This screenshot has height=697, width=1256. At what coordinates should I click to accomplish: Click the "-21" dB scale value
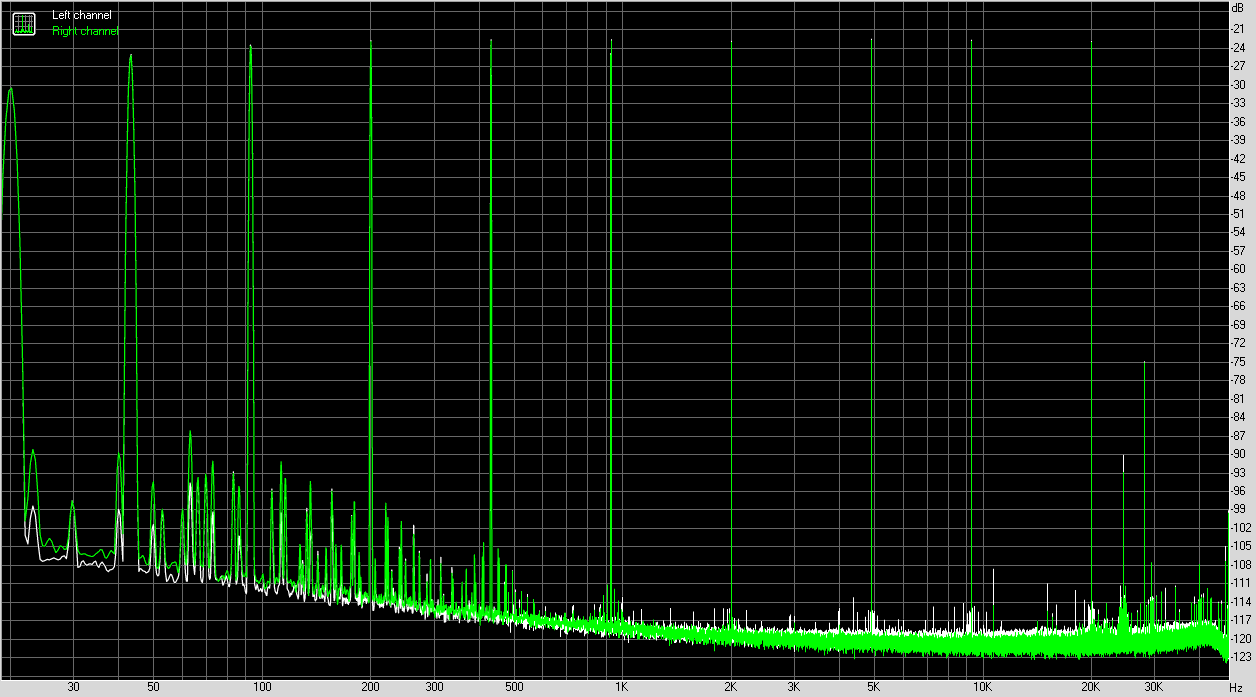[x=1238, y=29]
